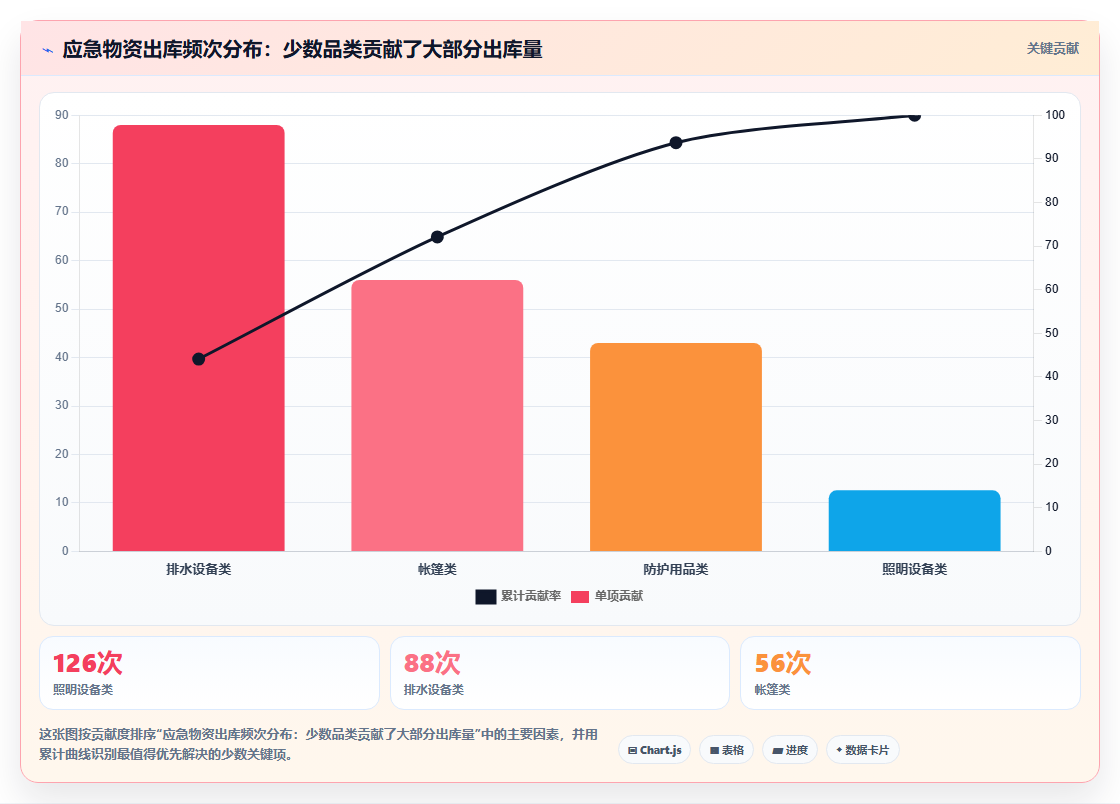Click the description paragraph starting 这张图按贡献度排序
Screen dimensions: 1120x804
319,744
